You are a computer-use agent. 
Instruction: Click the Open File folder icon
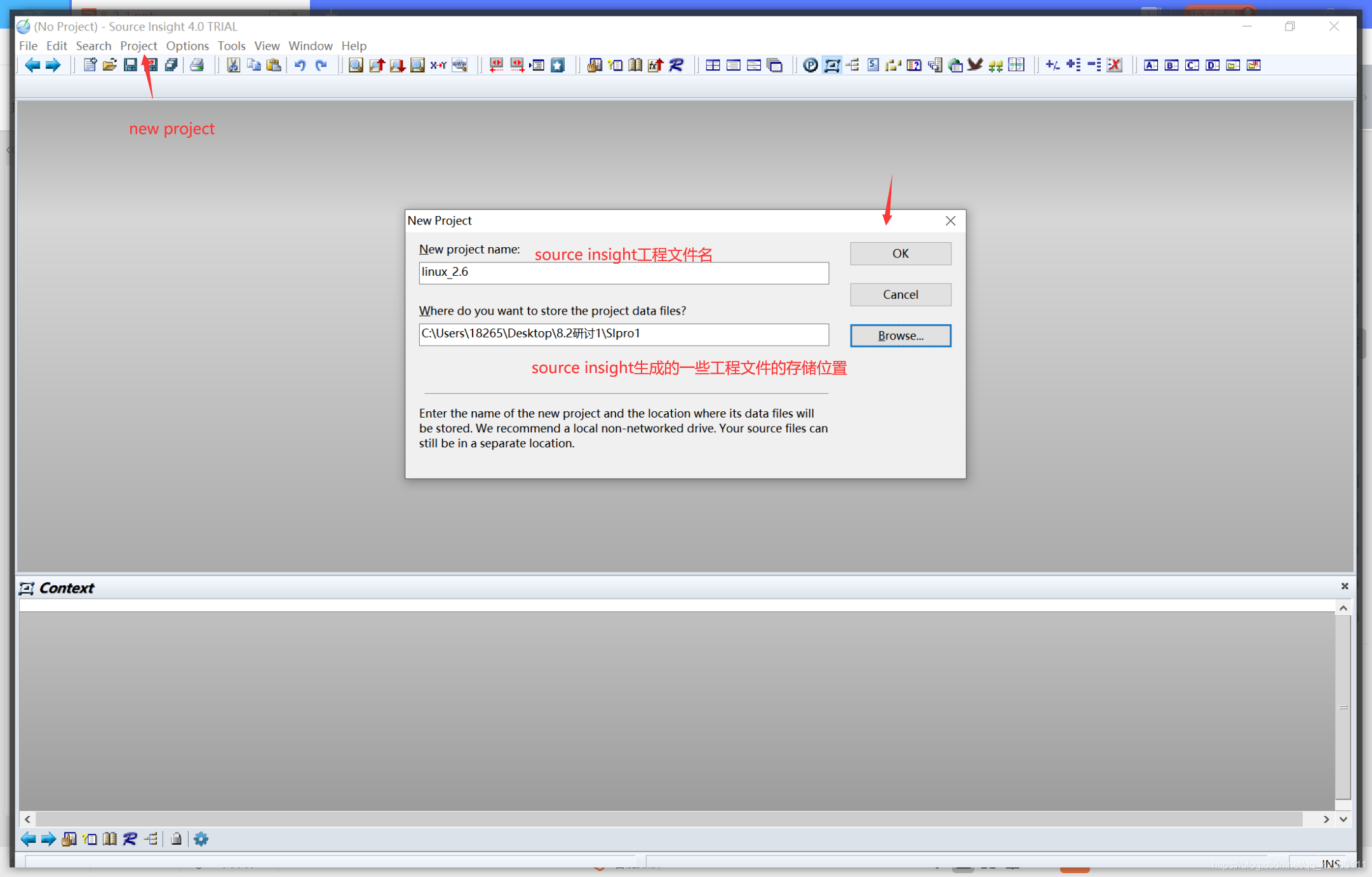pos(110,65)
